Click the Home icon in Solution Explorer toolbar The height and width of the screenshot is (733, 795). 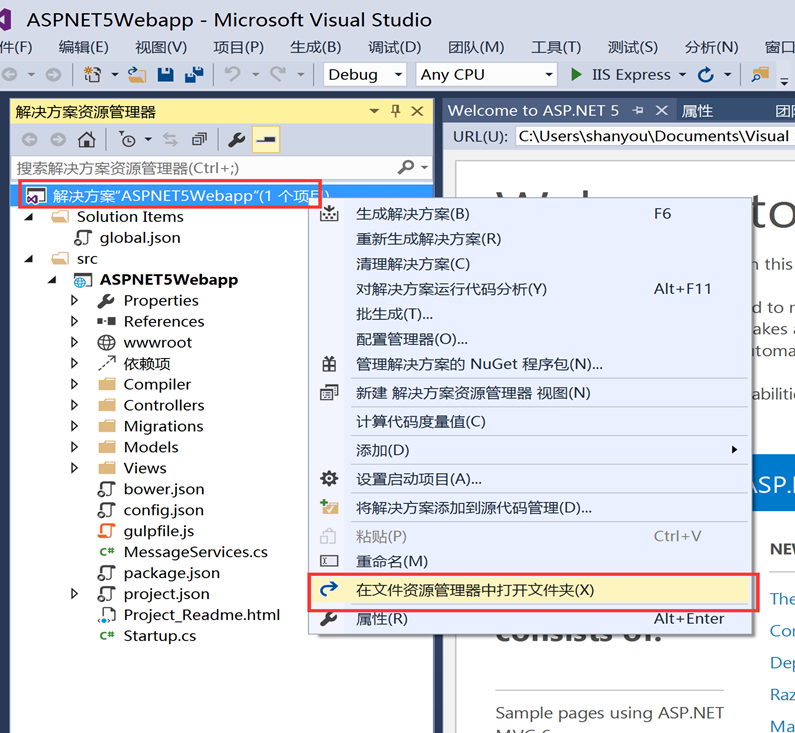point(87,139)
